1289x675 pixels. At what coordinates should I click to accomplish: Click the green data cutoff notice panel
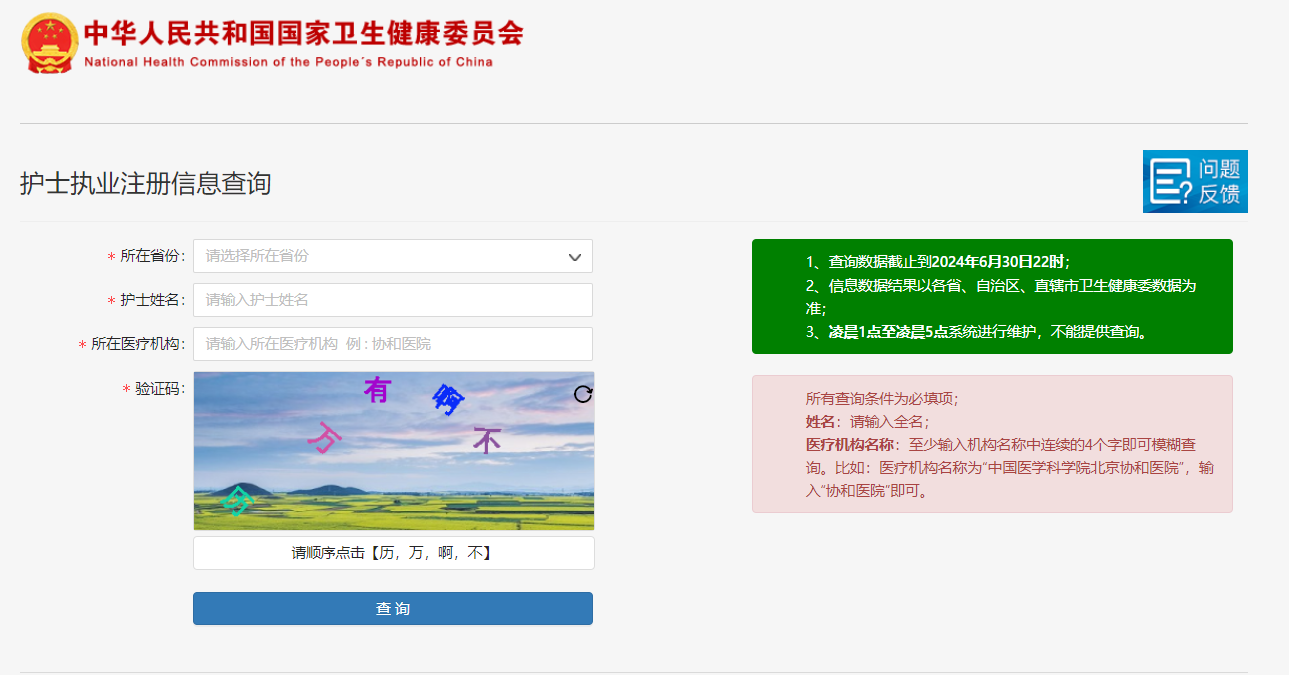[991, 296]
